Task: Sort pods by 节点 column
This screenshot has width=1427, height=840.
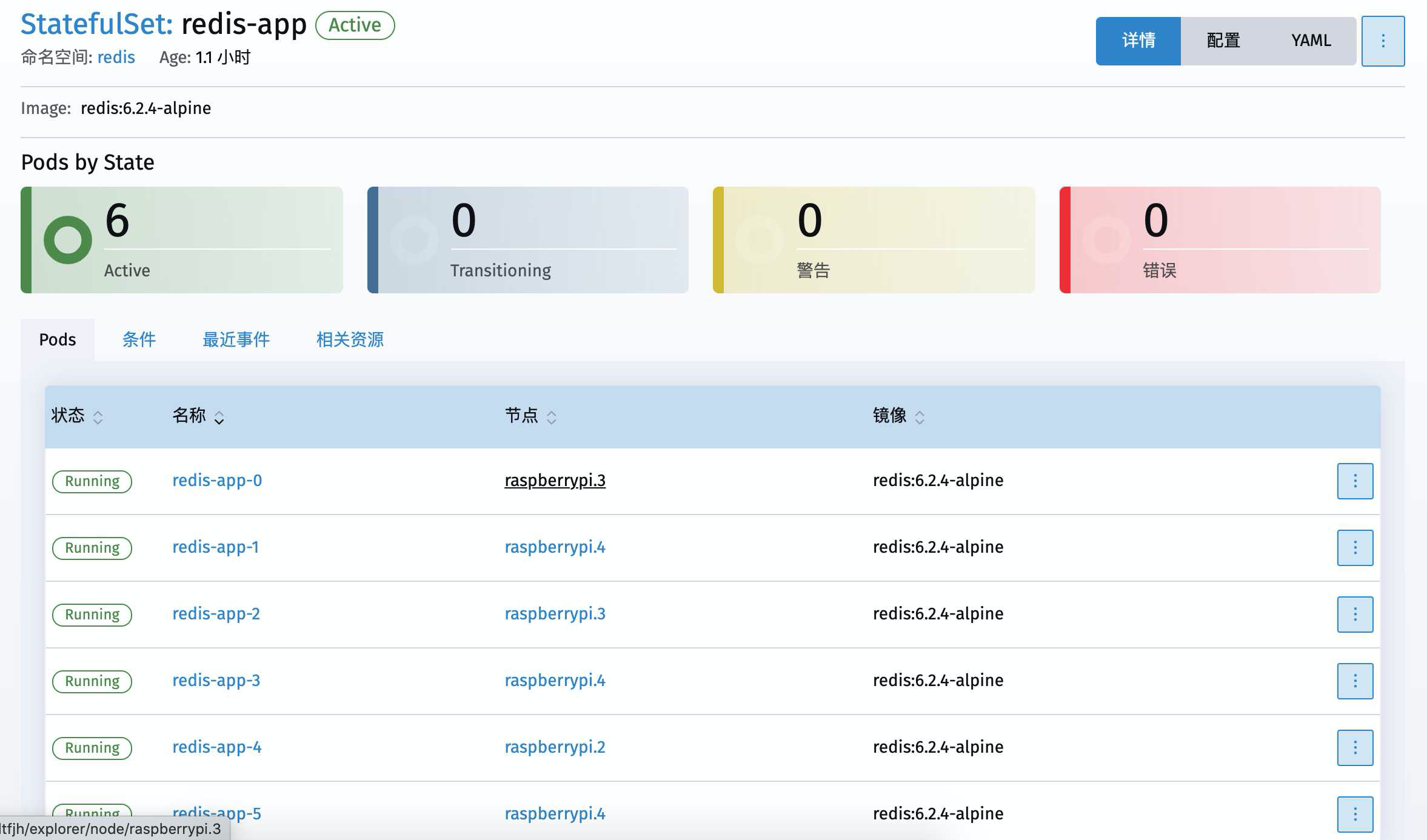Action: [530, 416]
